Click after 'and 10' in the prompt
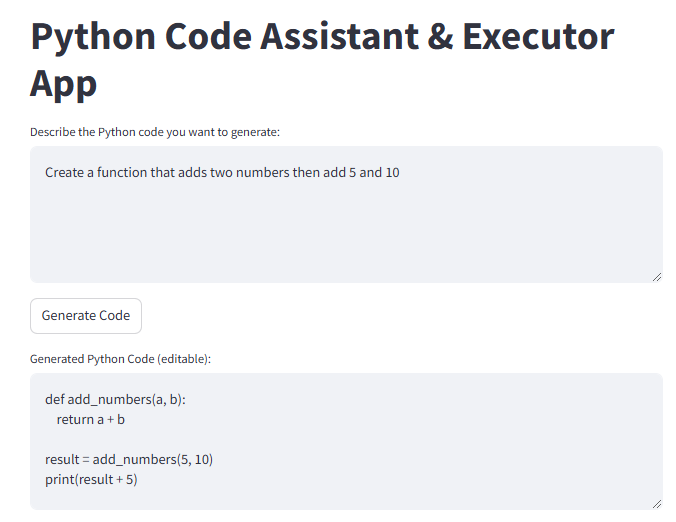The height and width of the screenshot is (522, 676). [402, 172]
